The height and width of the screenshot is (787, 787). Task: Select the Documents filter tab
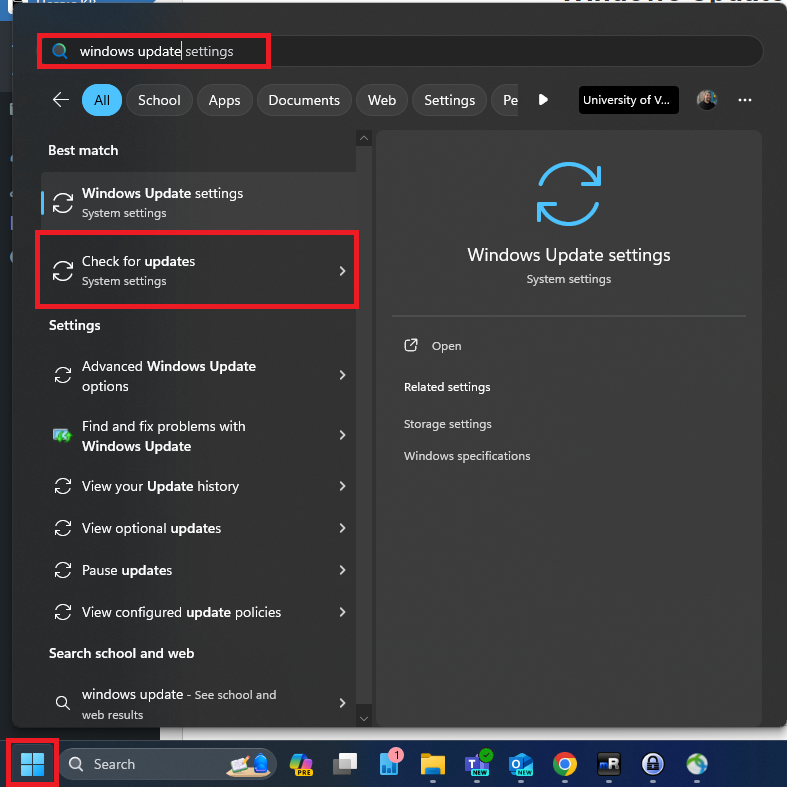(304, 100)
